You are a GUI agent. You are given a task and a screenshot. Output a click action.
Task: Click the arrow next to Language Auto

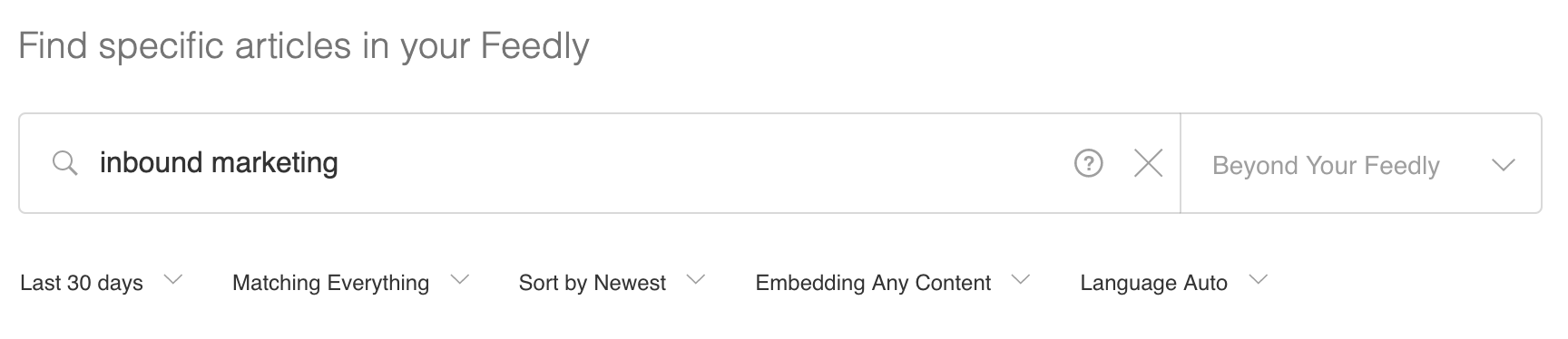(x=1258, y=280)
